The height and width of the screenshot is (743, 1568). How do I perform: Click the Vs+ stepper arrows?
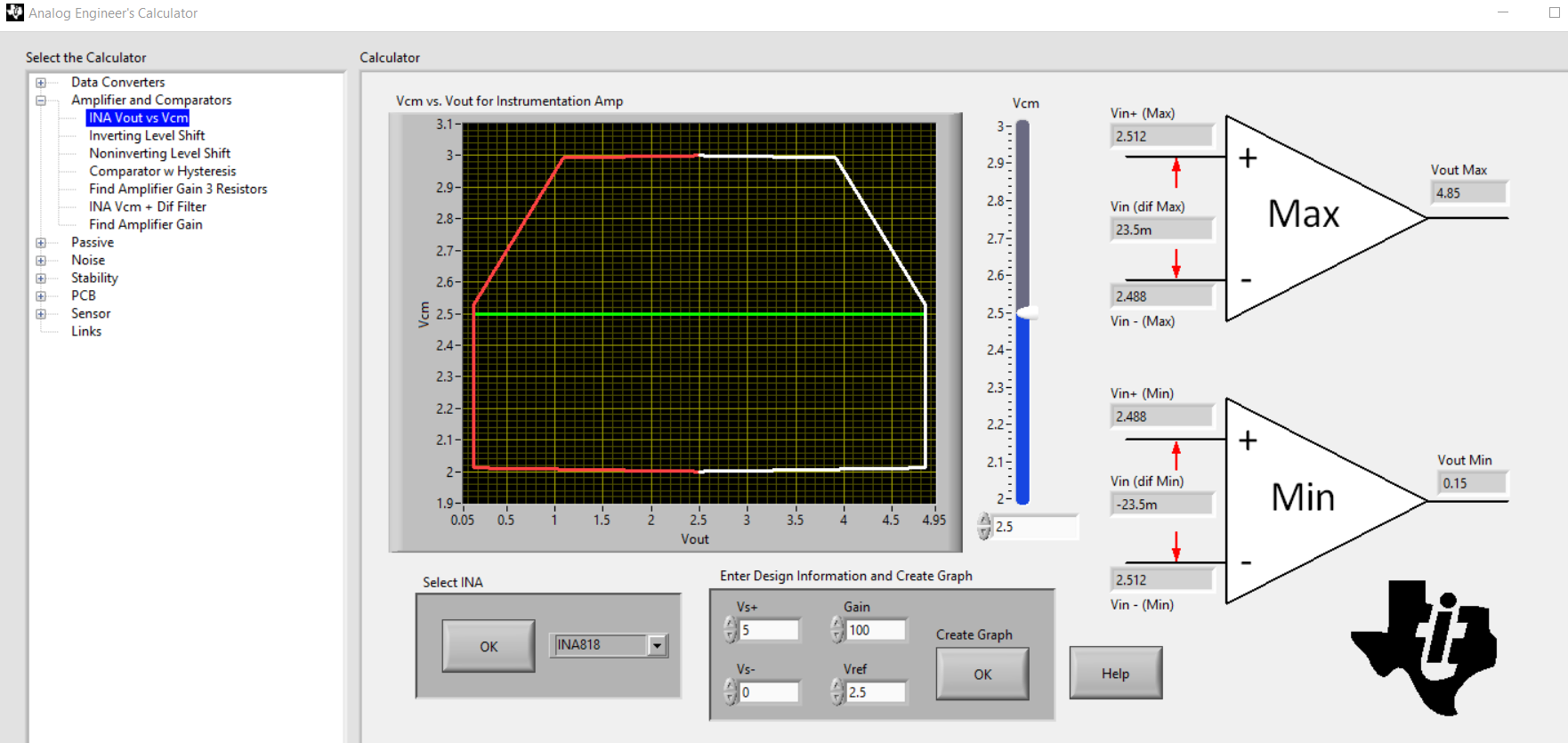(731, 629)
